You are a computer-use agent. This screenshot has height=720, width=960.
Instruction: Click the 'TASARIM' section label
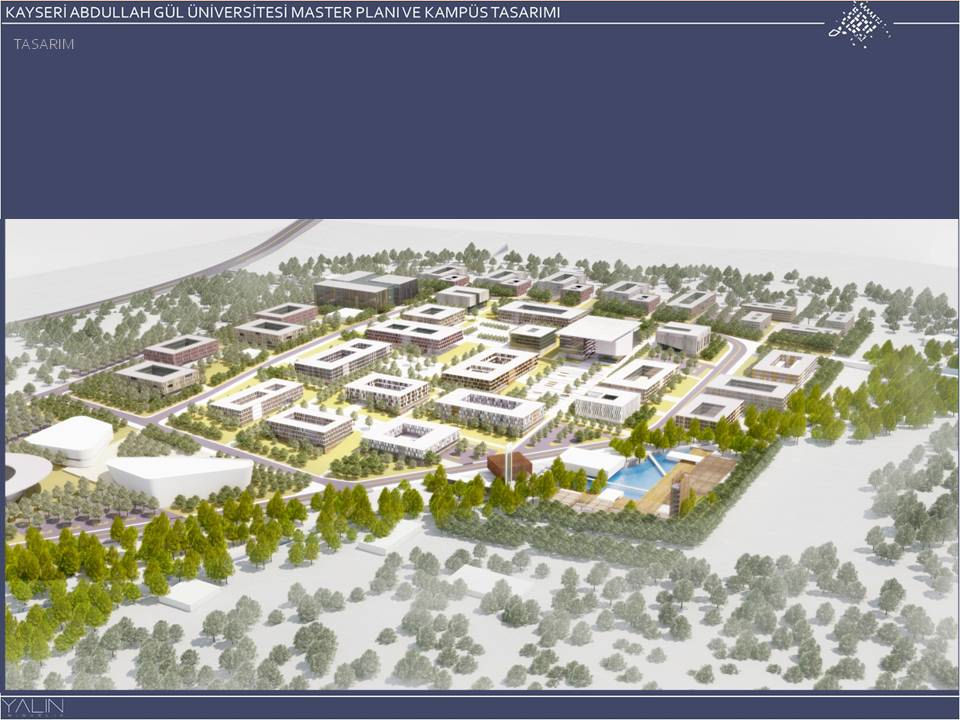pos(44,45)
